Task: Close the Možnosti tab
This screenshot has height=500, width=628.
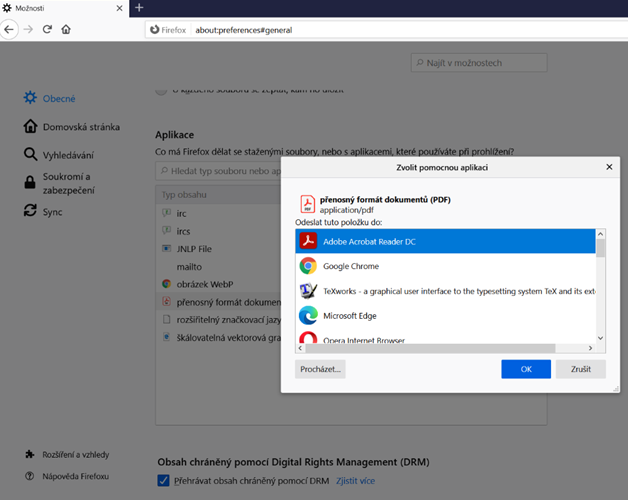Action: (119, 8)
